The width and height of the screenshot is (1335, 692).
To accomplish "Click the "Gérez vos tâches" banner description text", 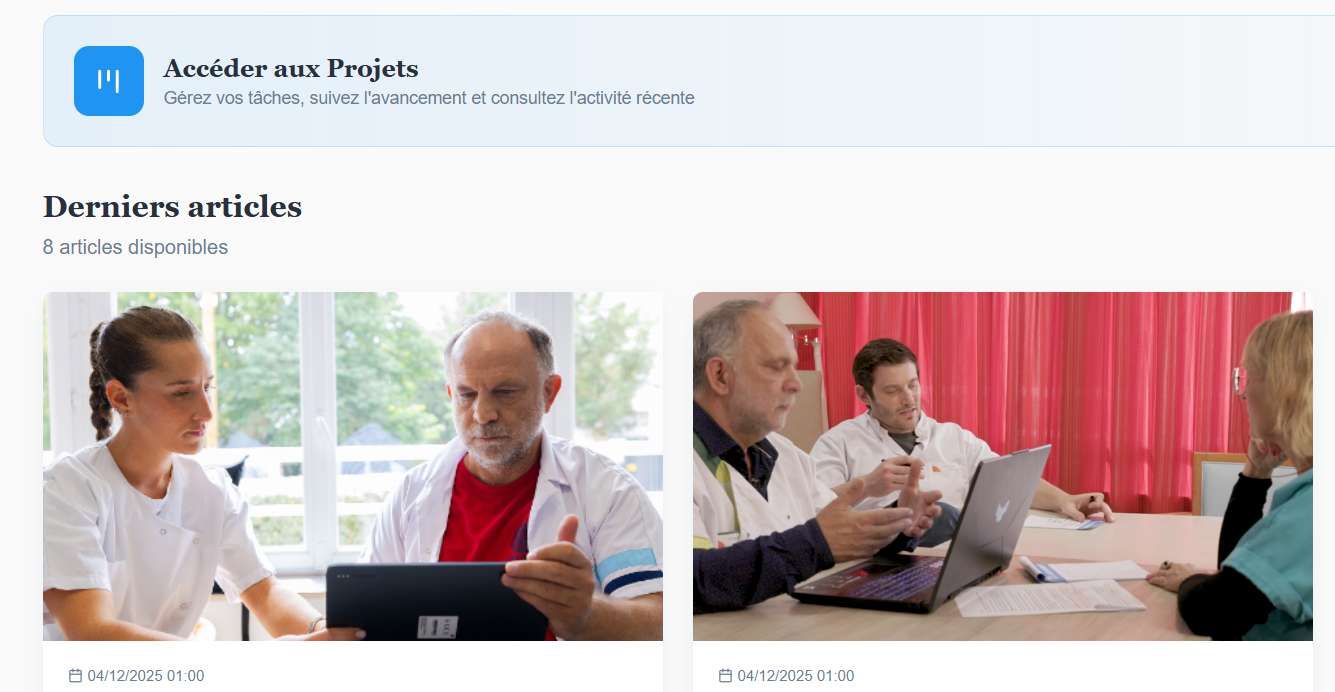I will pyautogui.click(x=429, y=98).
